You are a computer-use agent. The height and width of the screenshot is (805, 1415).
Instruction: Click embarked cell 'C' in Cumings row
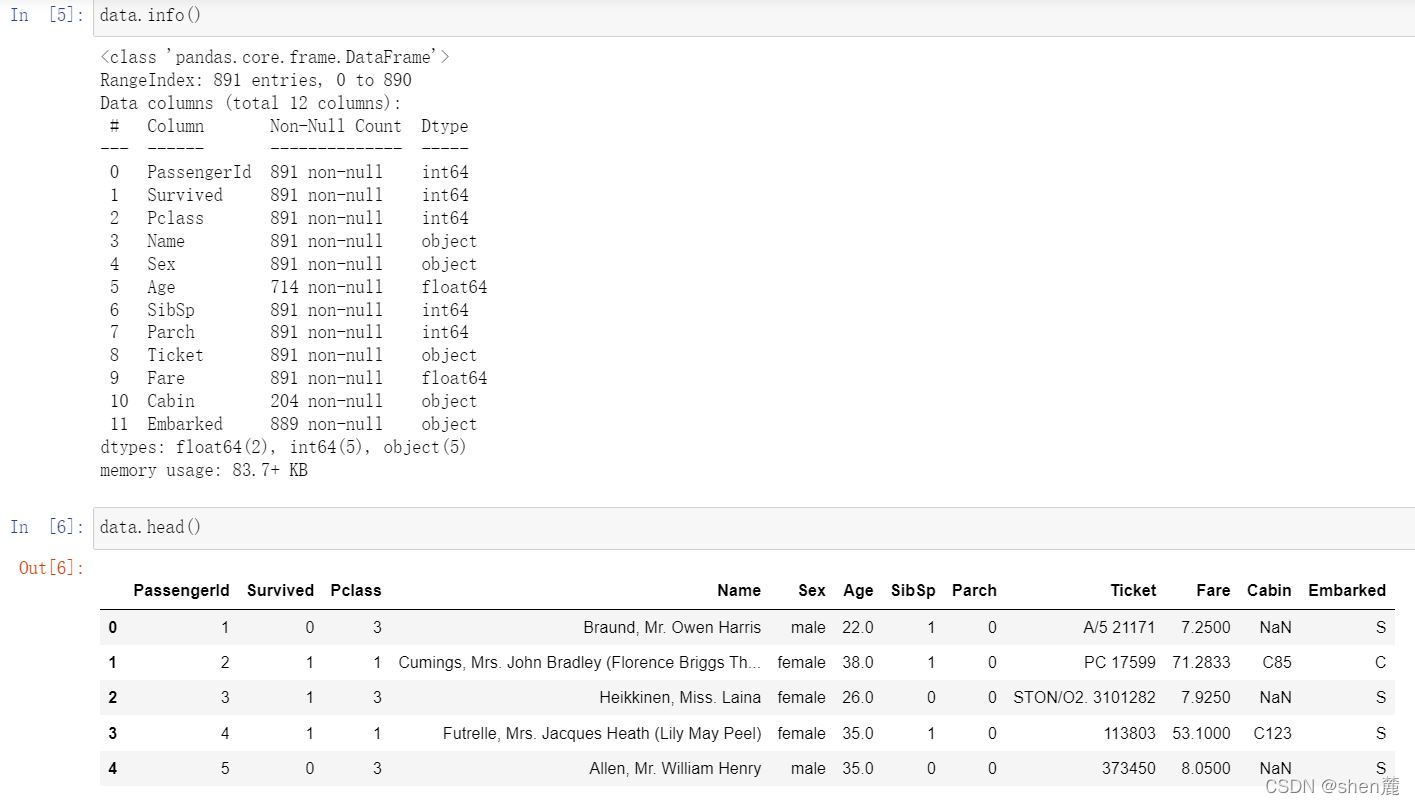coord(1380,662)
